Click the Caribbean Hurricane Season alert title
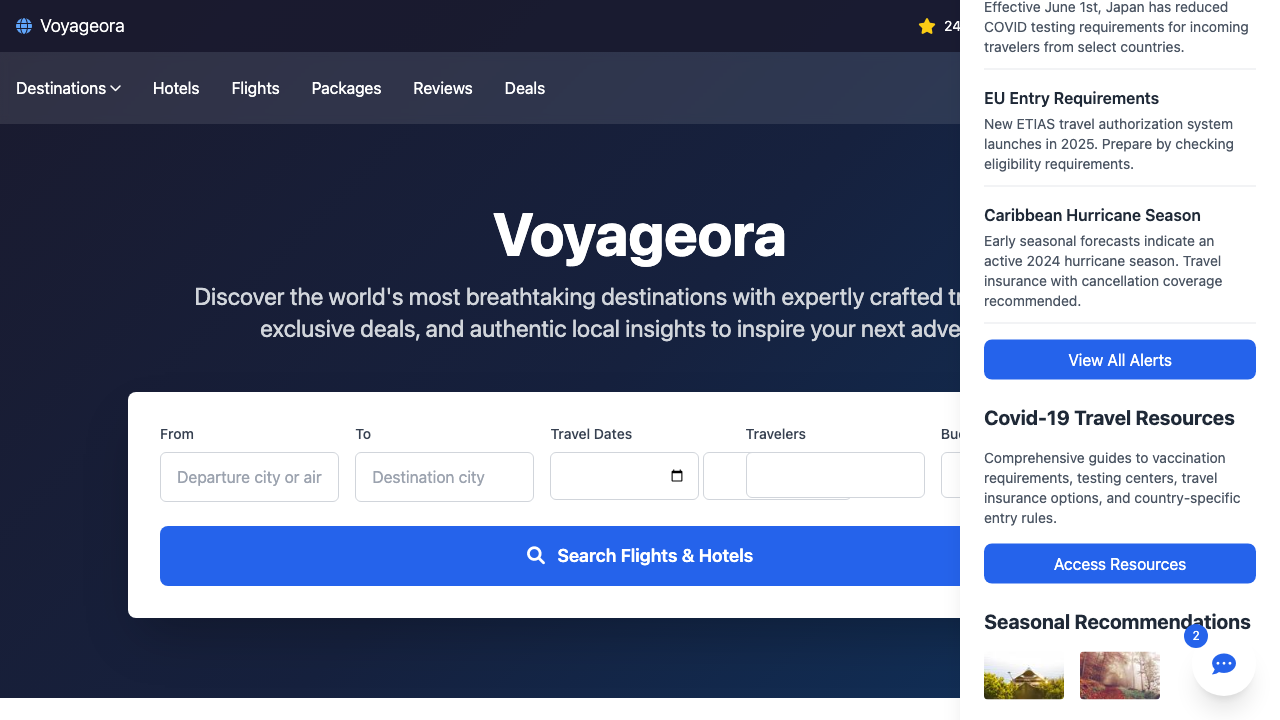This screenshot has width=1280, height=720. pos(1092,215)
